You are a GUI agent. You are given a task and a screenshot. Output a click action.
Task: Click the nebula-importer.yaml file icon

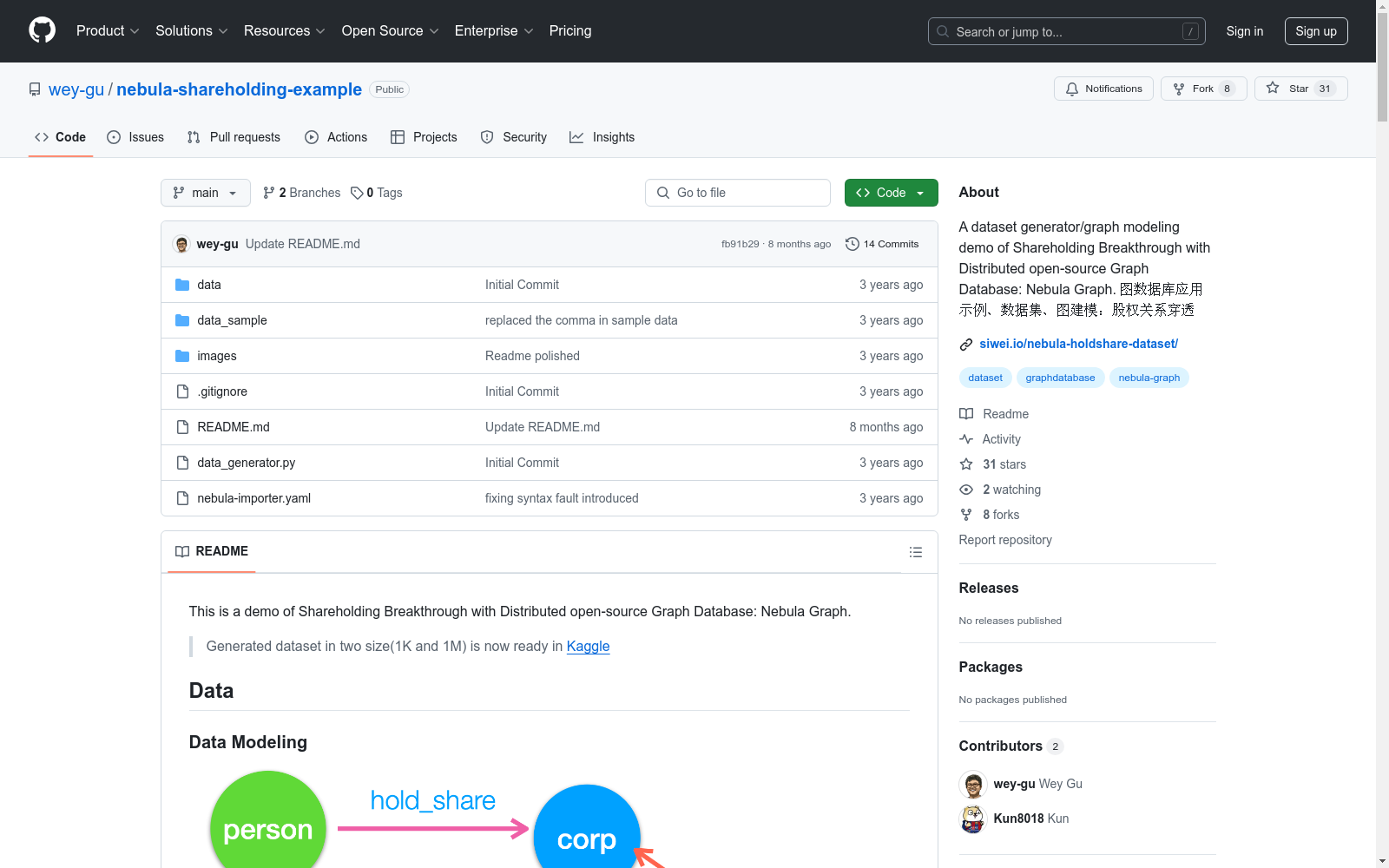pyautogui.click(x=182, y=498)
